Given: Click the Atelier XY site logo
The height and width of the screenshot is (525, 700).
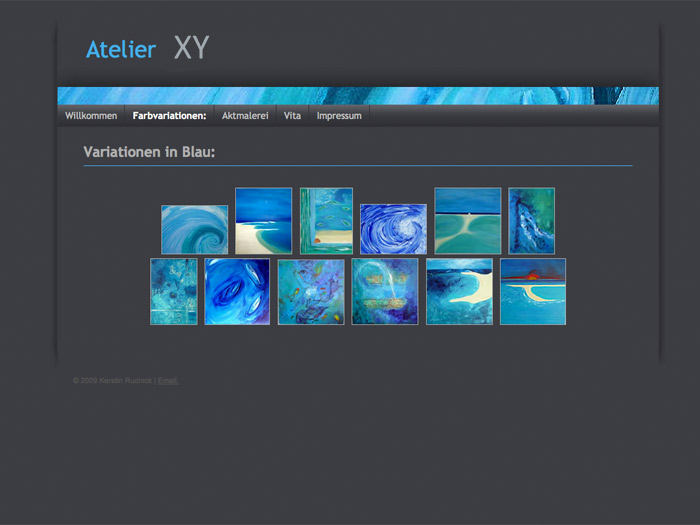Looking at the screenshot, I should pos(147,49).
